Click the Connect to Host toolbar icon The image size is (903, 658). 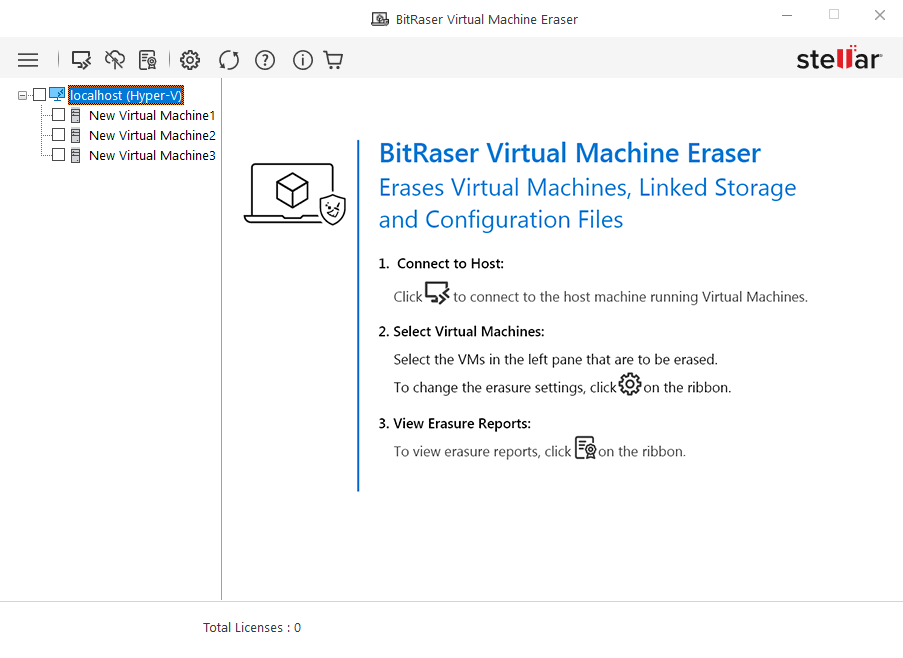pyautogui.click(x=81, y=60)
